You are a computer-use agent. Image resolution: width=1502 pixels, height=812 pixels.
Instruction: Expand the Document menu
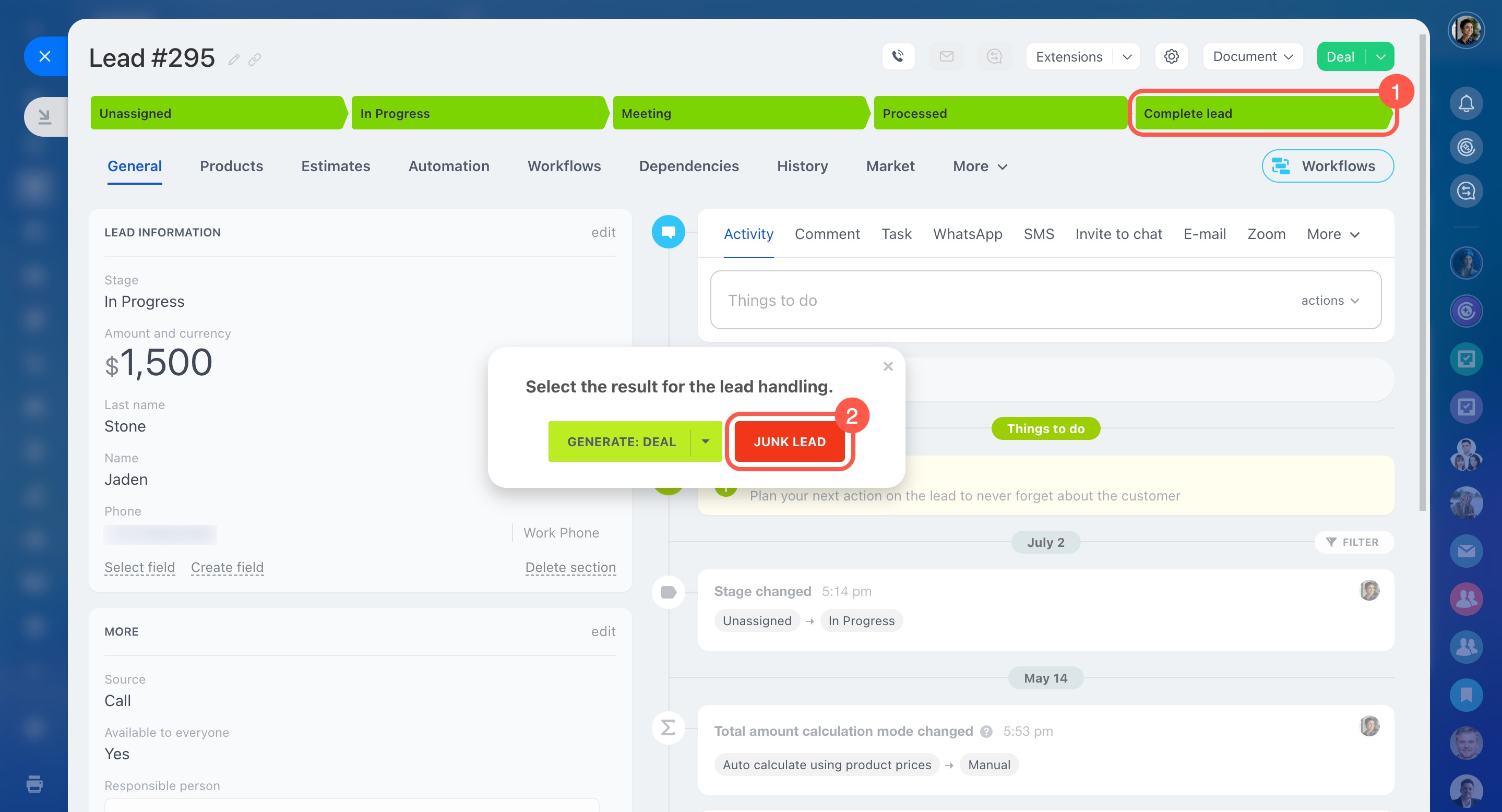(1253, 56)
